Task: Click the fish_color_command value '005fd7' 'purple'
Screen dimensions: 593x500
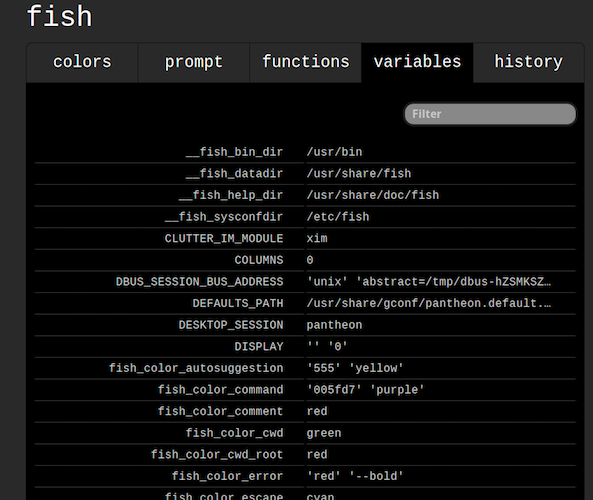Action: (x=366, y=390)
